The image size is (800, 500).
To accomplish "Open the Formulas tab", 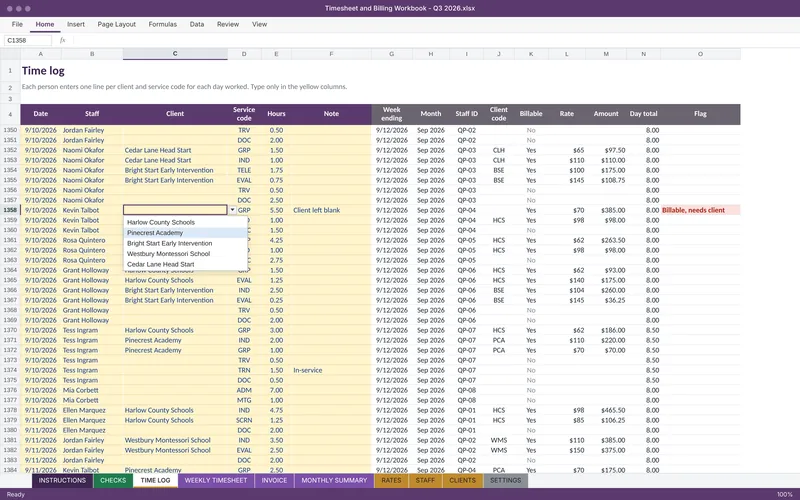I will 162,24.
